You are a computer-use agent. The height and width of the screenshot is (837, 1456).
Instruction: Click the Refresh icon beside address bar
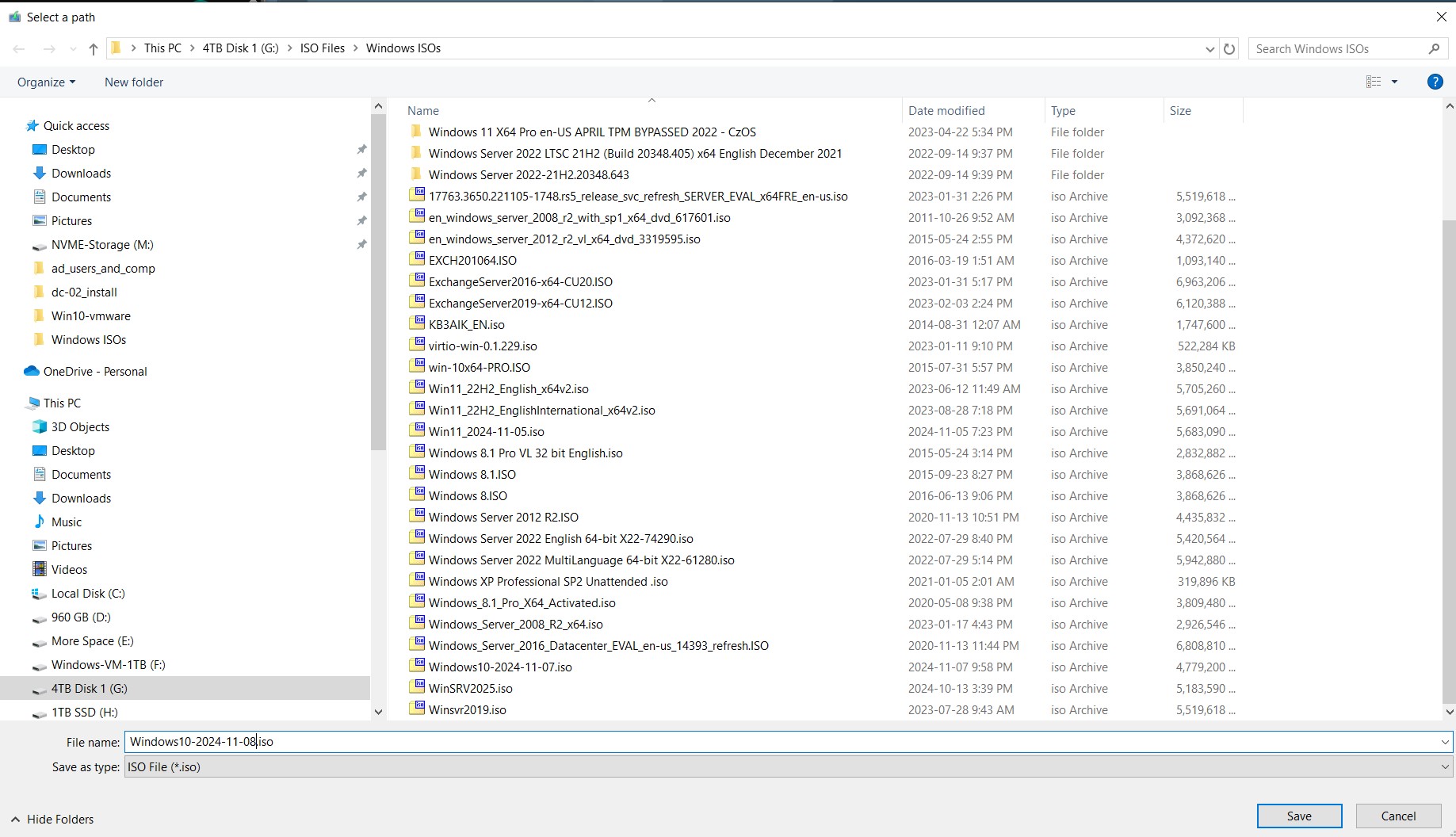[1229, 49]
